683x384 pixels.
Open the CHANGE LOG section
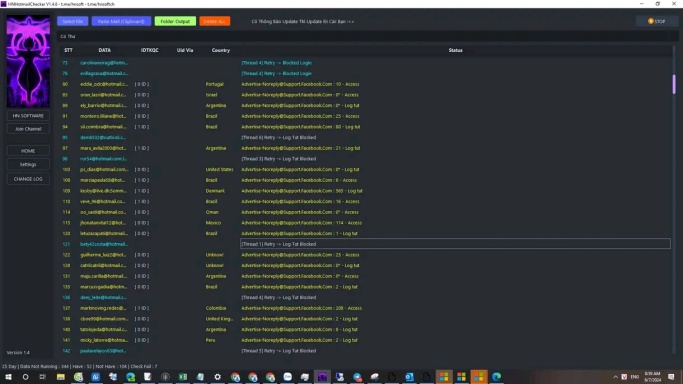[x=28, y=179]
